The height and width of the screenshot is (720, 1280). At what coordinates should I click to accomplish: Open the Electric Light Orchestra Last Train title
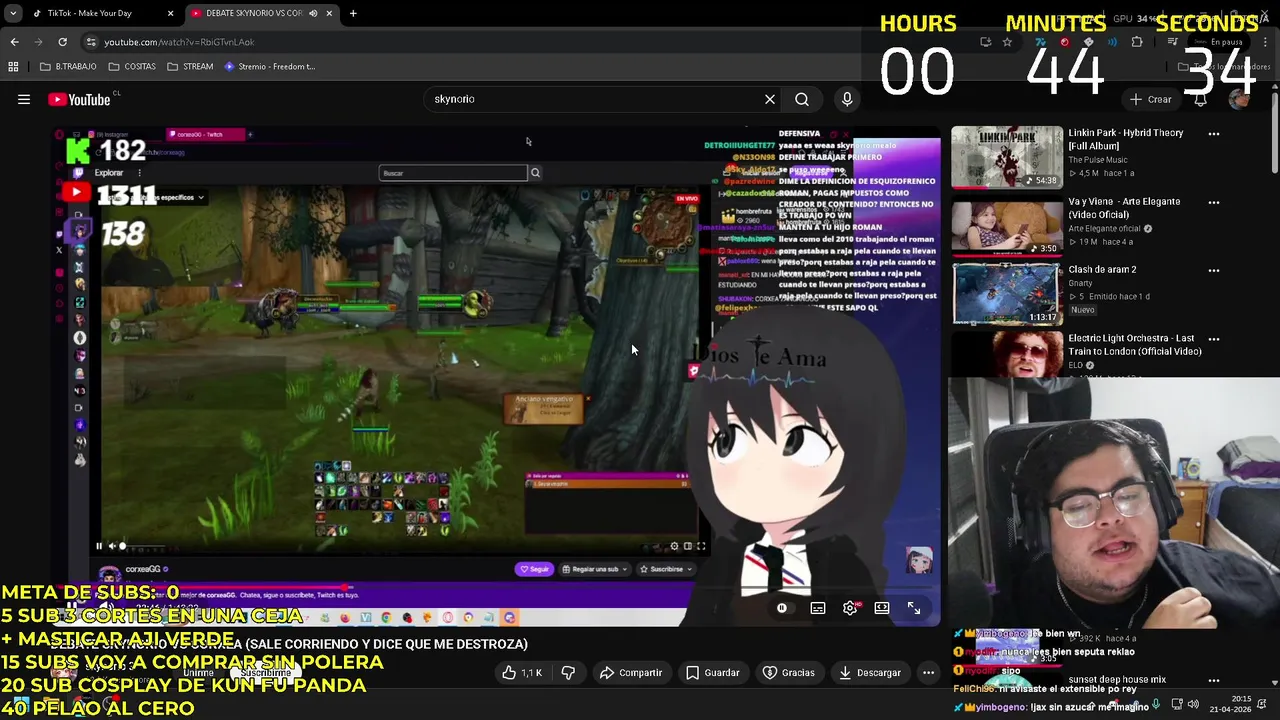pyautogui.click(x=1135, y=345)
